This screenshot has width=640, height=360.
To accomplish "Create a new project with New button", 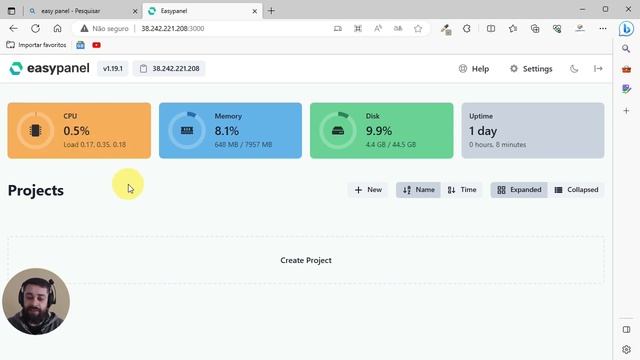I will pos(368,190).
